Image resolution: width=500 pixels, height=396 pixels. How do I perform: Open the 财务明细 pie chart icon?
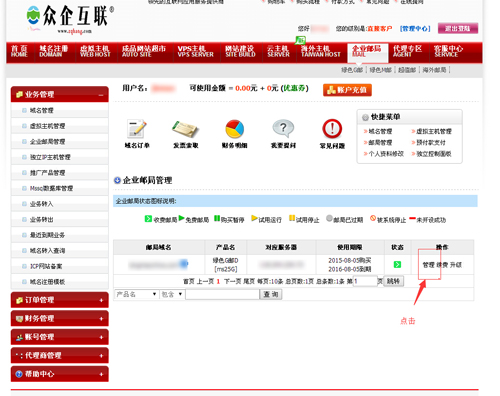[x=234, y=129]
